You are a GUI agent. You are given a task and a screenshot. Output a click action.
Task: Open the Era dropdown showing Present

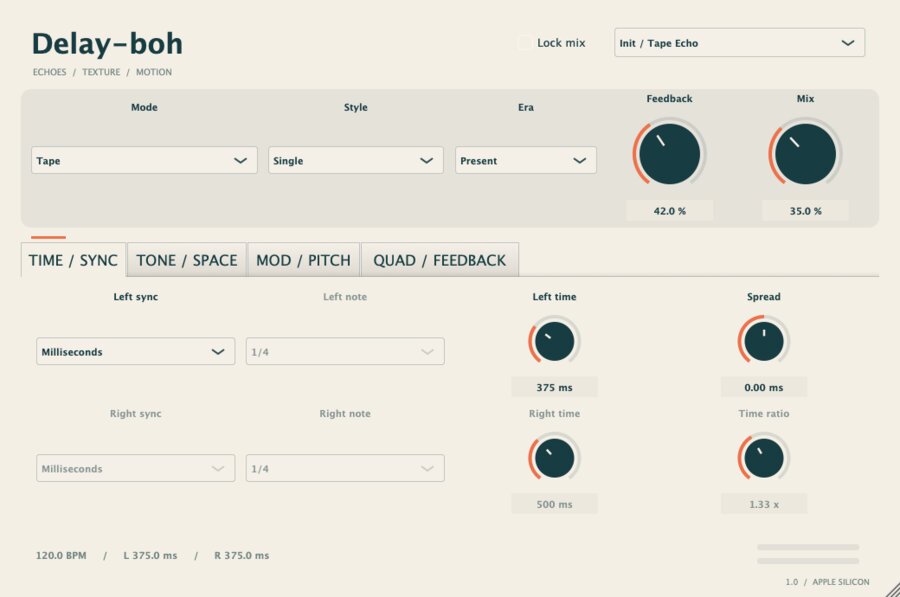[526, 160]
